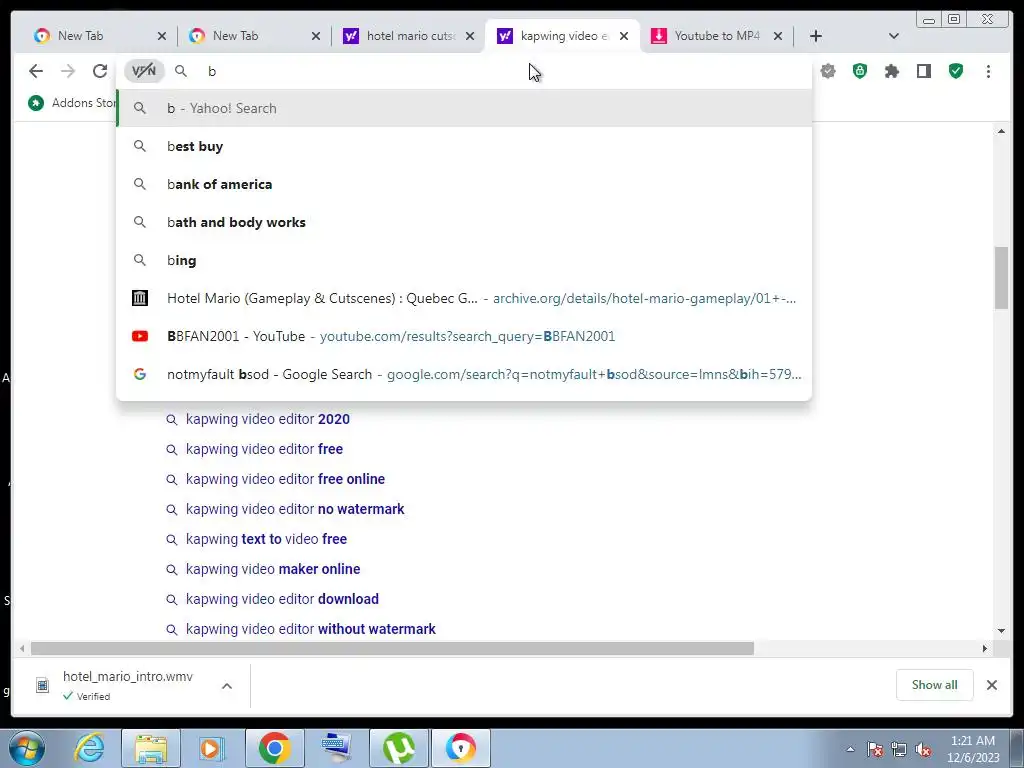Close the kapwing video tab
1024x768 pixels.
pyautogui.click(x=624, y=36)
